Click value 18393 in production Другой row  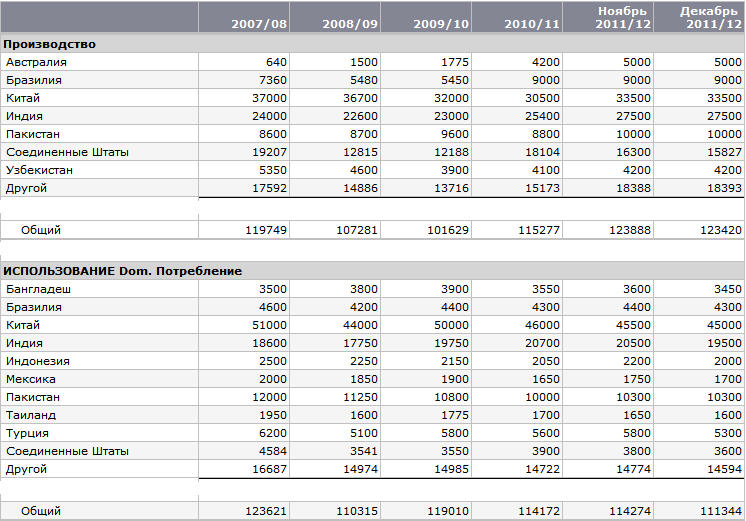tap(724, 188)
